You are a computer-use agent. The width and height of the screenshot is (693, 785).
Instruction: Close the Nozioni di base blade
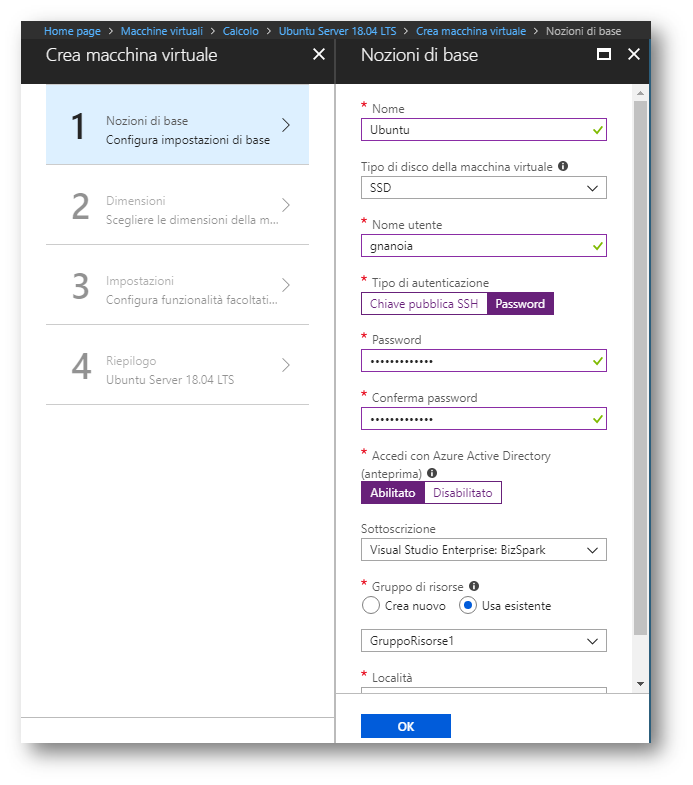[634, 54]
